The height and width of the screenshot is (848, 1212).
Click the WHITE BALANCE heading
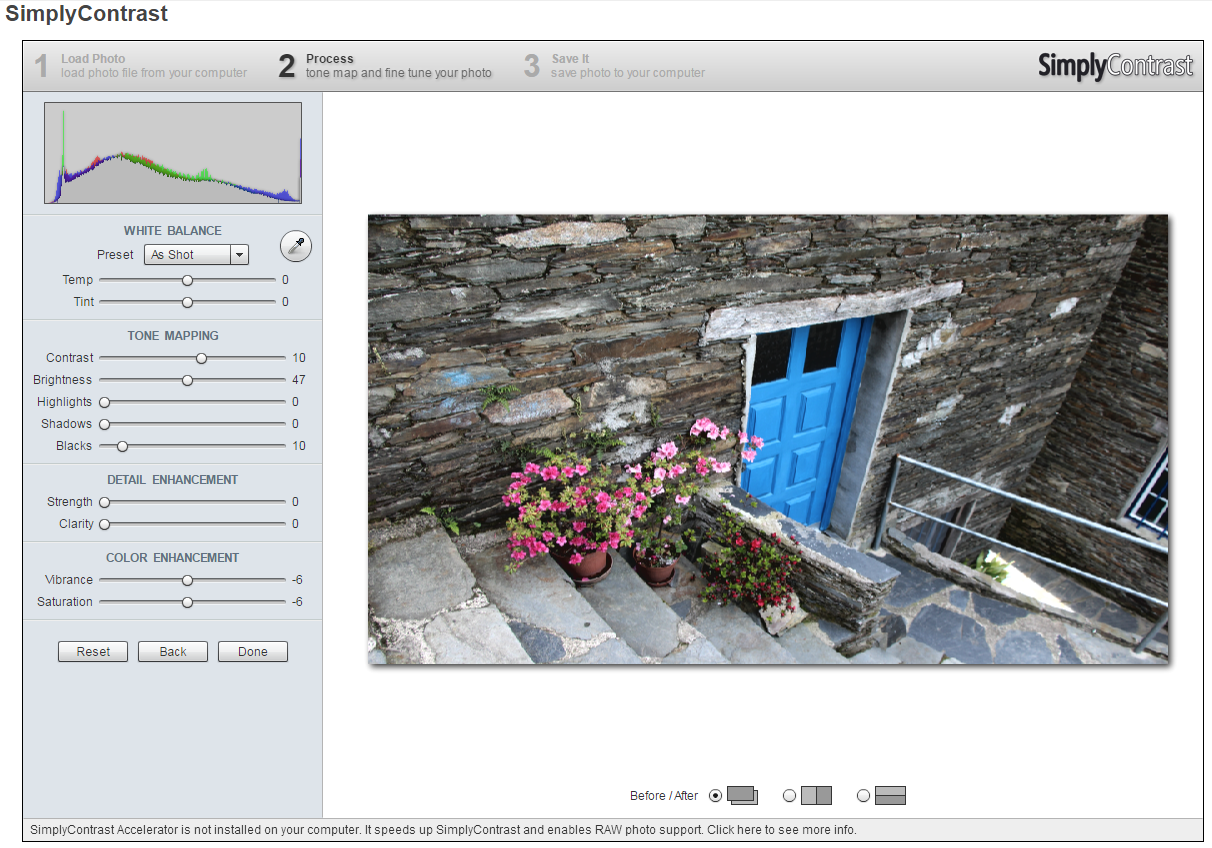click(x=173, y=231)
